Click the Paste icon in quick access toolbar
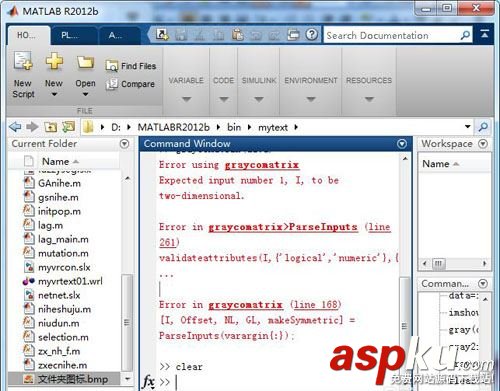500x391 pixels. click(x=237, y=35)
